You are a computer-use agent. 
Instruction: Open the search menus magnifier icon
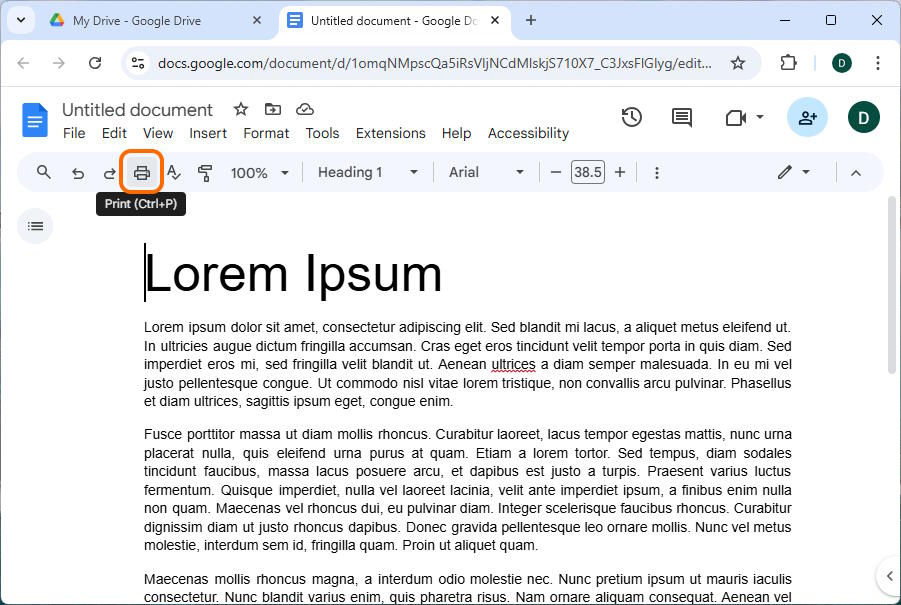(x=44, y=172)
